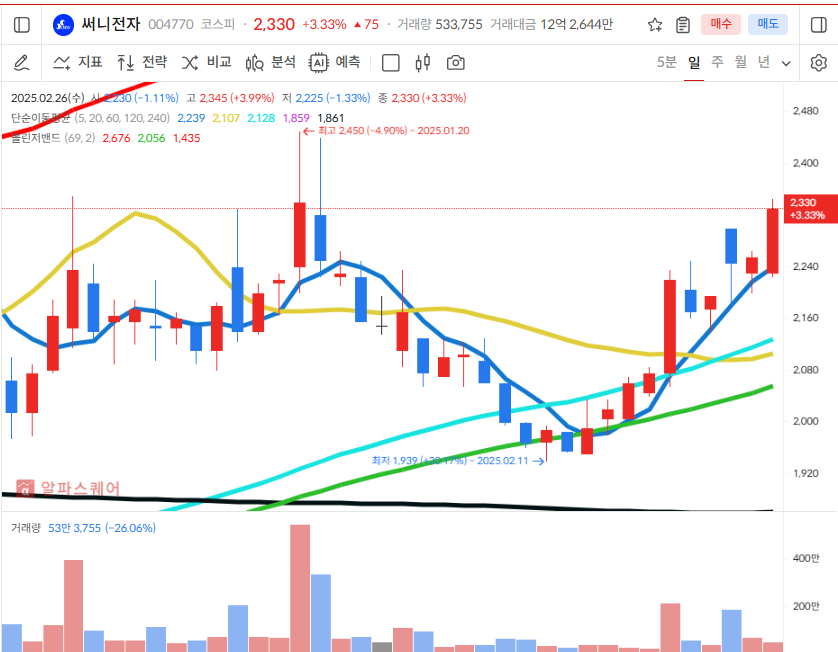Toggle the square layout box icon
The height and width of the screenshot is (652, 838).
(x=391, y=63)
